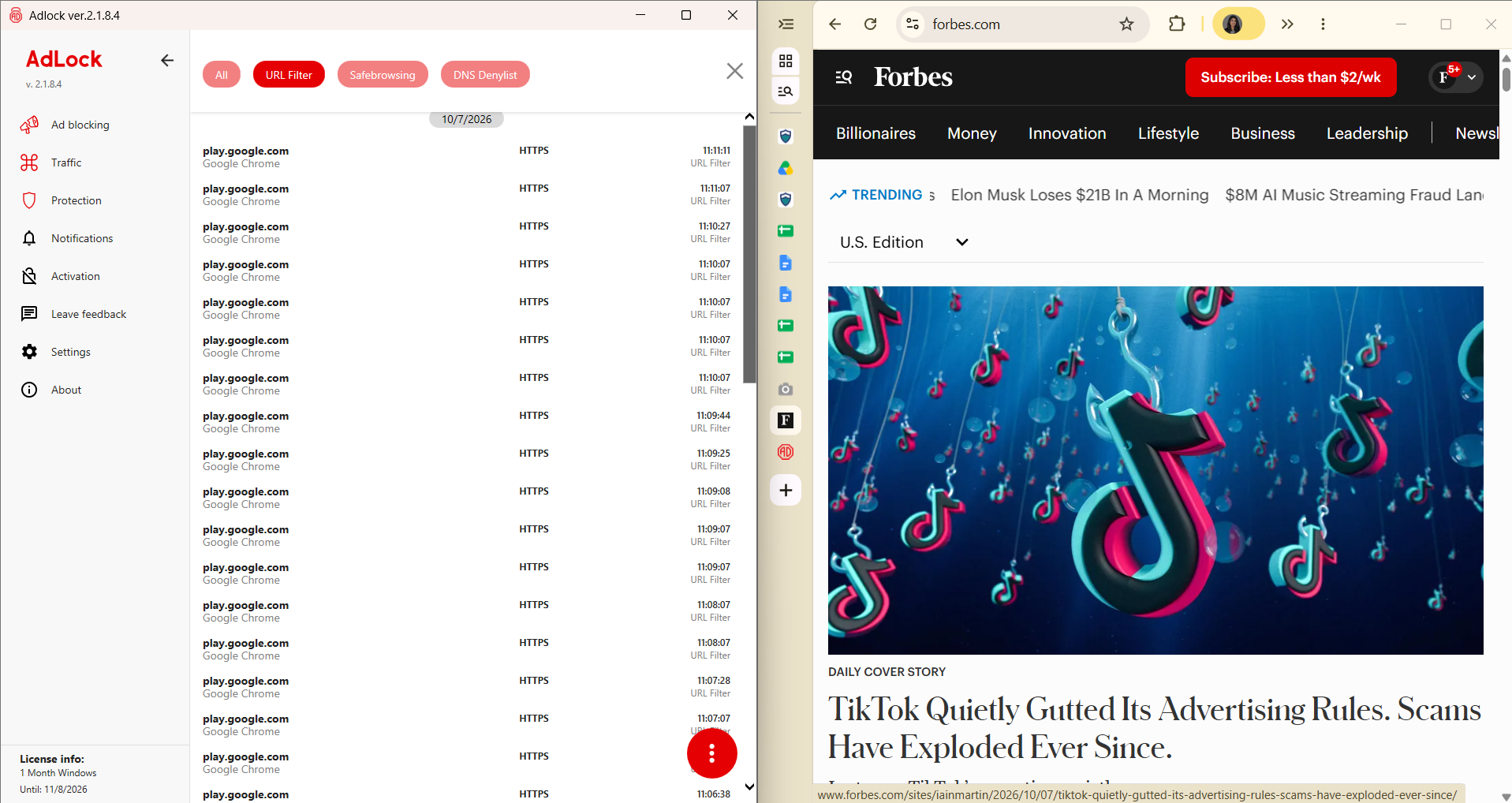The image size is (1512, 803).
Task: Open a new tab with the plus button
Action: click(x=786, y=490)
